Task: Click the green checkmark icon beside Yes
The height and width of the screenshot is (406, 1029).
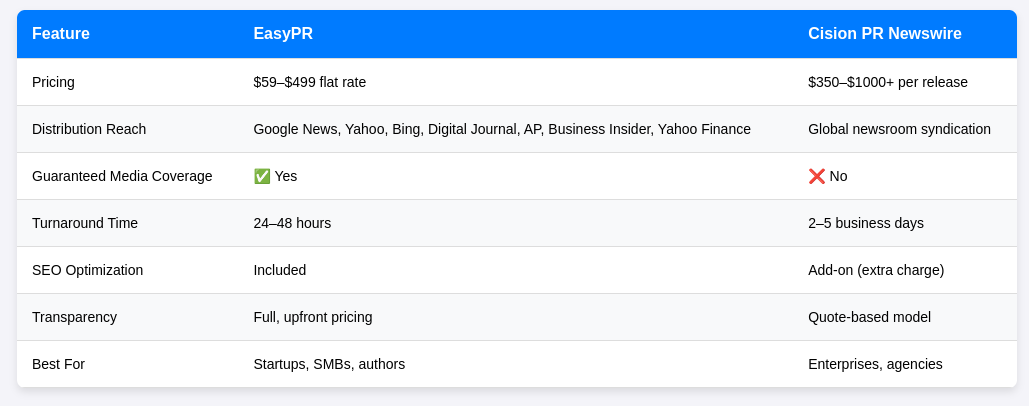Action: (x=262, y=176)
